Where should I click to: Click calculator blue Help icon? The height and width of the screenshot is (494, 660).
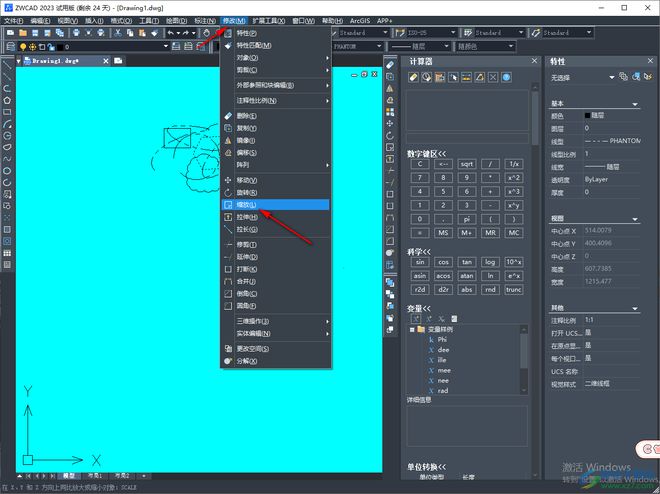pos(506,77)
